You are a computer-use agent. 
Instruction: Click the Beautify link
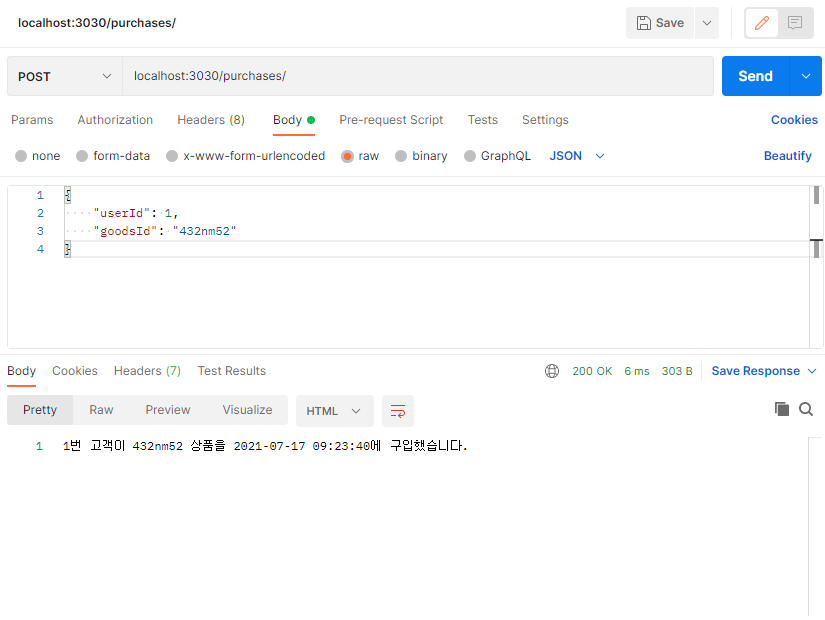click(x=788, y=156)
